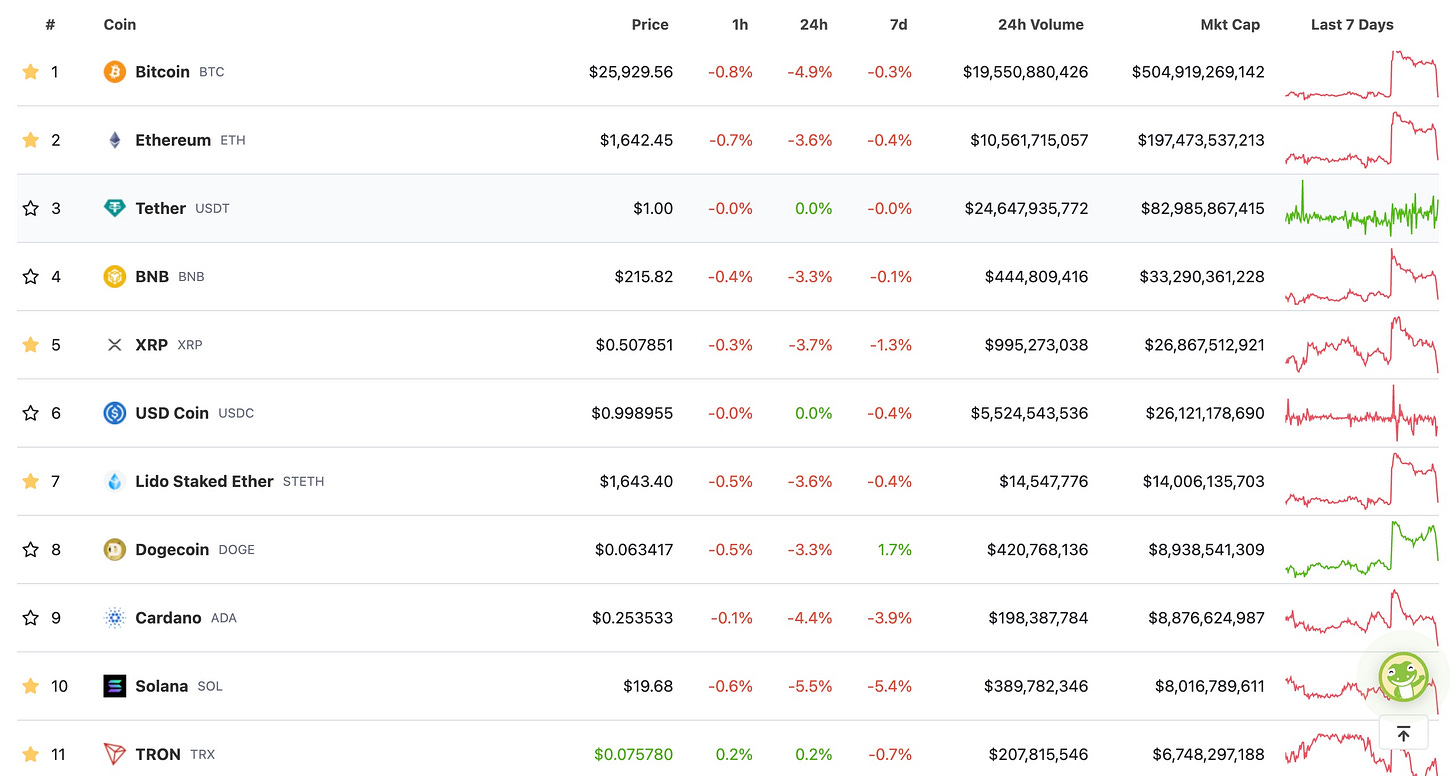This screenshot has height=776, width=1456.
Task: Toggle the Solana favorite star
Action: click(x=30, y=686)
